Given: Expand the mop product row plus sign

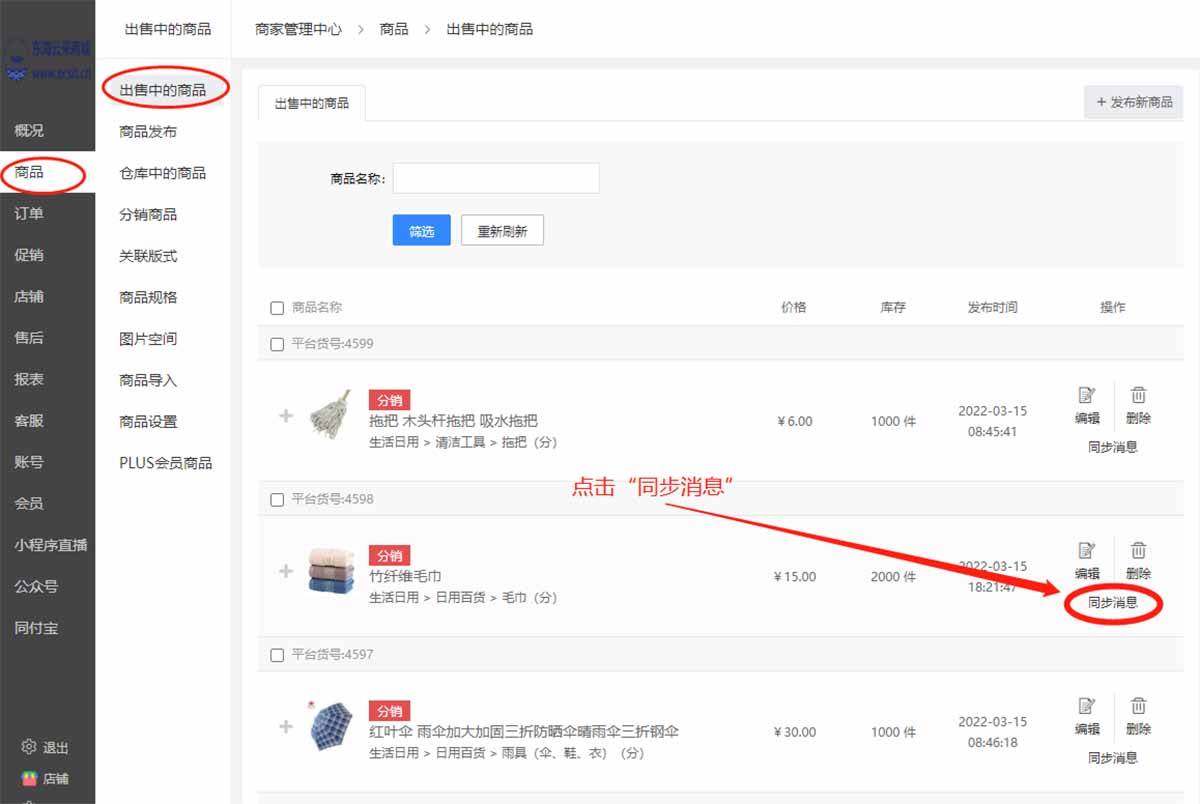Looking at the screenshot, I should click(x=286, y=415).
